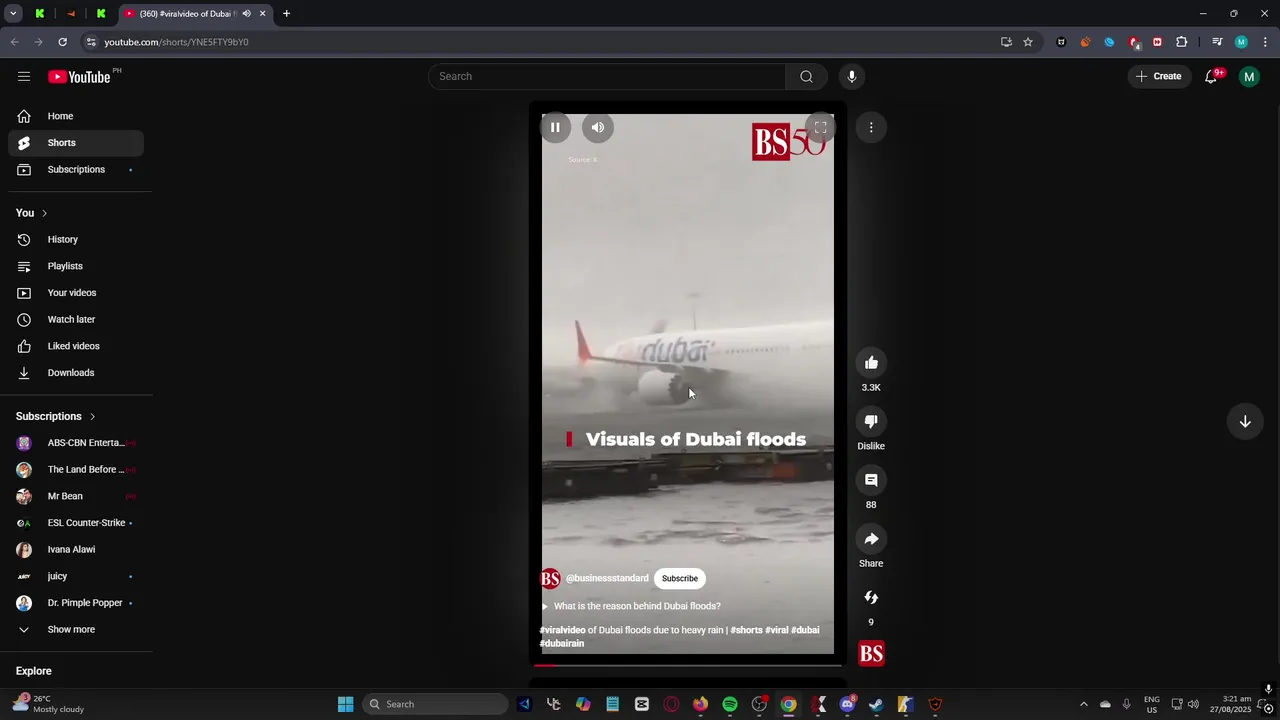Screen dimensions: 1280x720
Task: Open the Windows Start menu
Action: pos(345,704)
